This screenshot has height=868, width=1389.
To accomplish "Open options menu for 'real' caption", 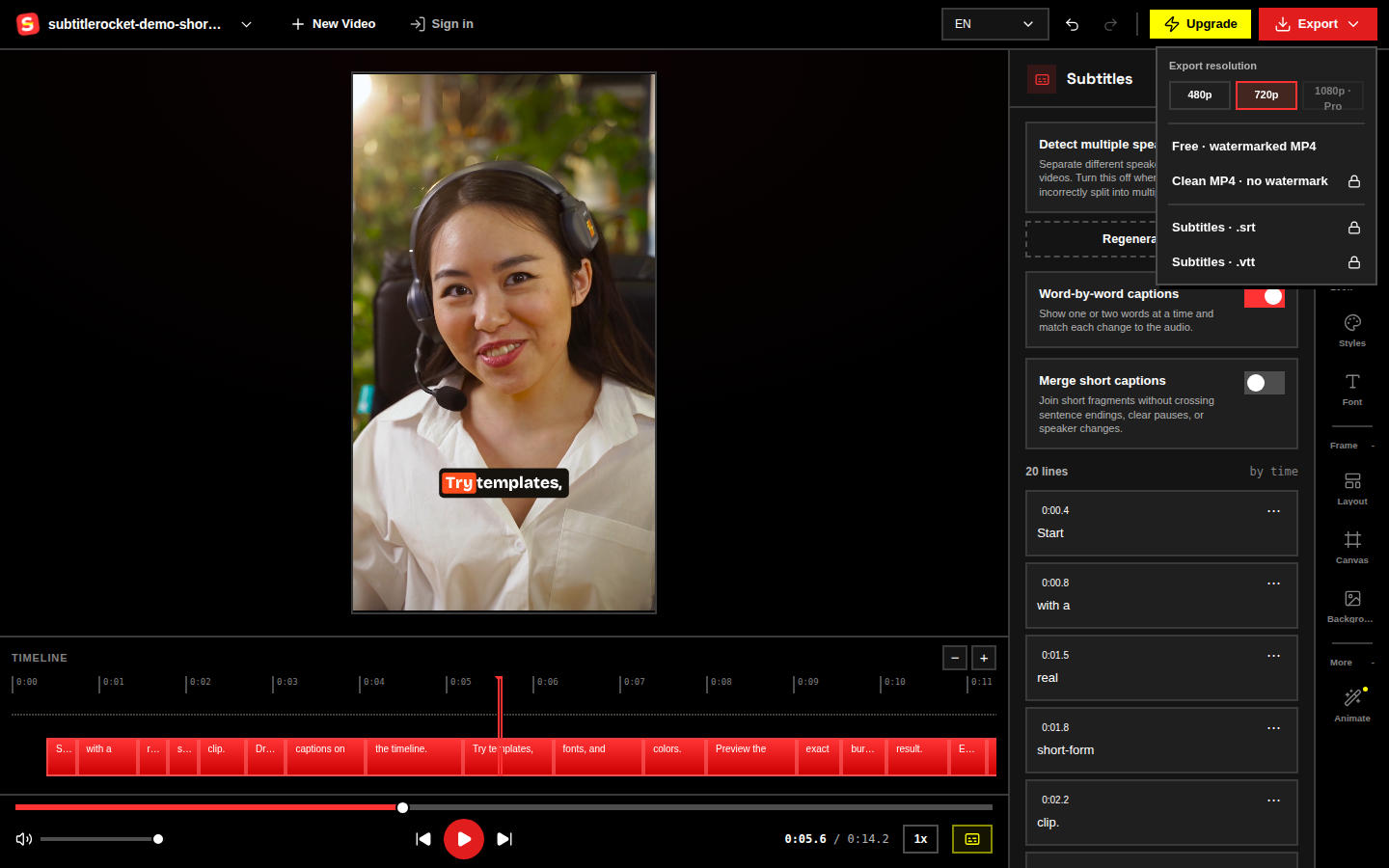I will [1273, 656].
